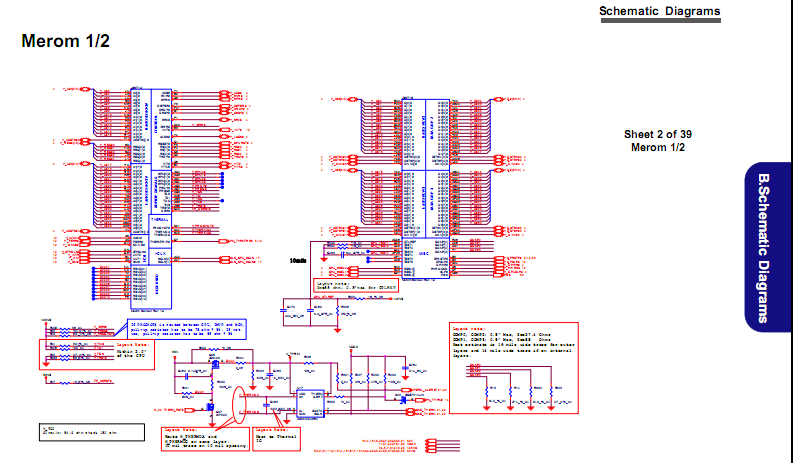
Task: Click the layout note about Zo=55 ohm GTLREF
Action: click(356, 286)
